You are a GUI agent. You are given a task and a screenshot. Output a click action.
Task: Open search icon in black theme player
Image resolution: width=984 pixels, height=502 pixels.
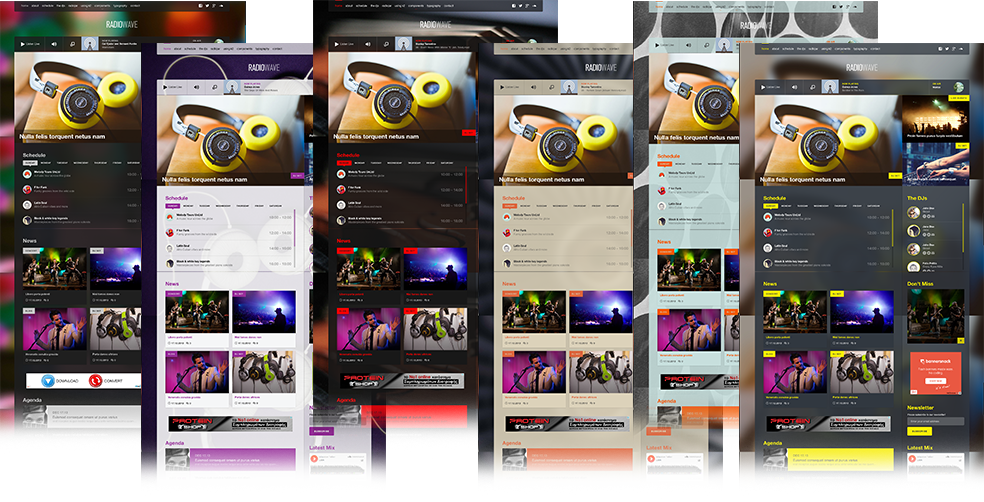pos(73,44)
